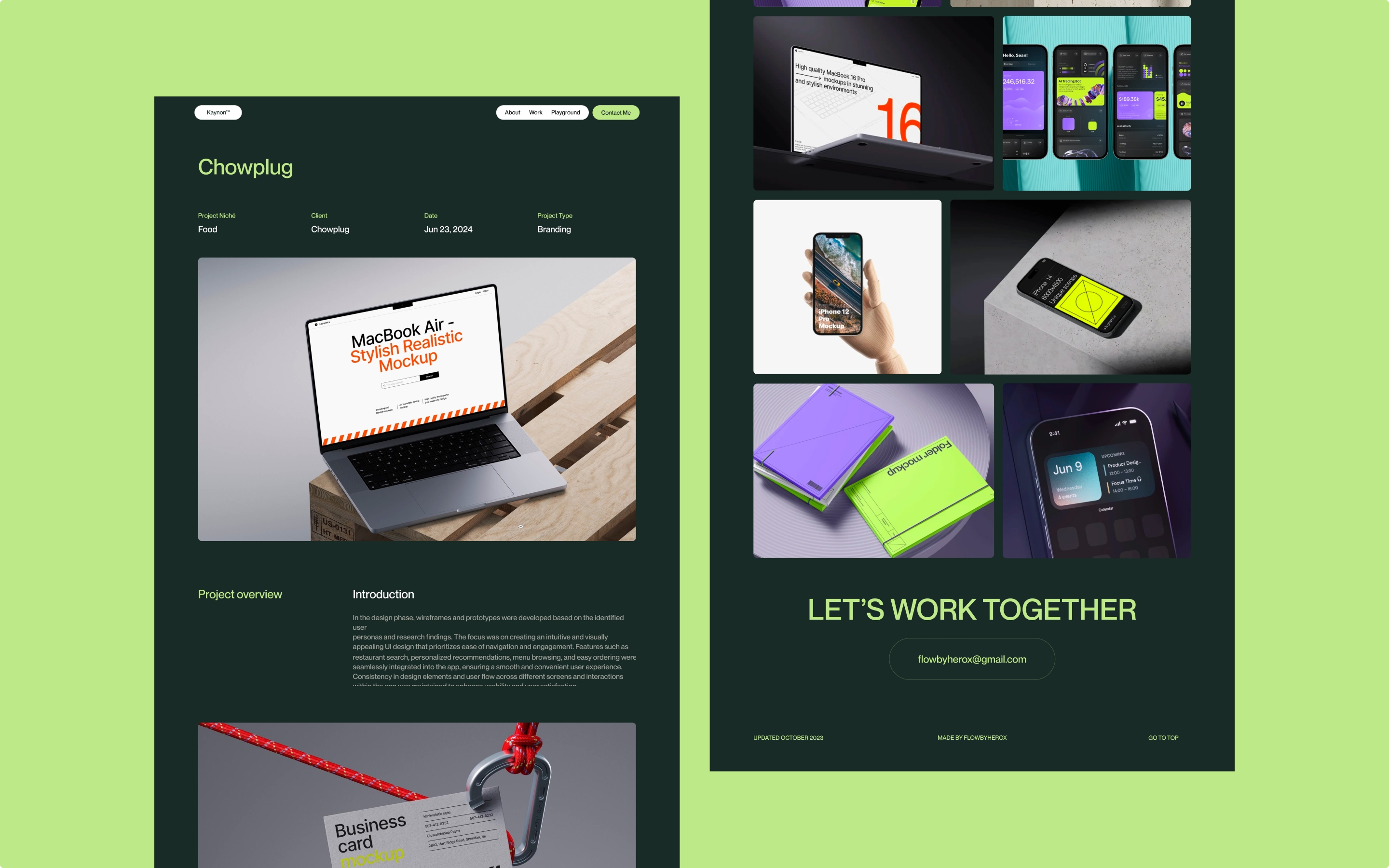
Task: Click the 'Work' navigation menu item
Action: tap(536, 112)
